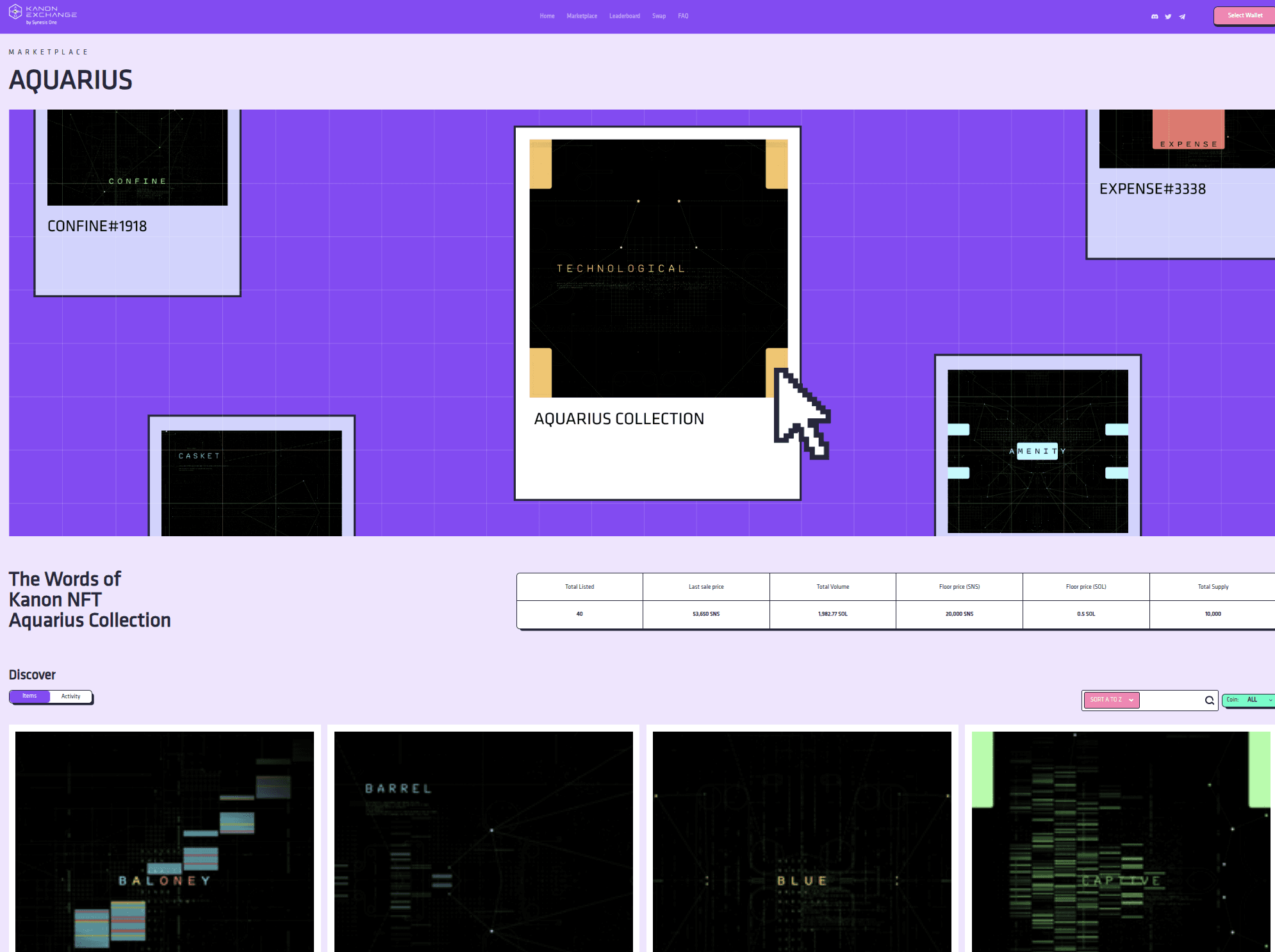Open the Leaderboard nav item
The height and width of the screenshot is (952, 1275).
624,16
